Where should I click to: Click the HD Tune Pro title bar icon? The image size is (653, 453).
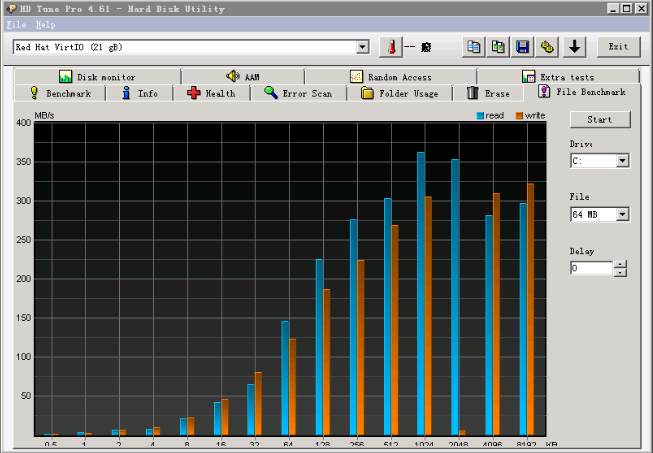point(11,8)
